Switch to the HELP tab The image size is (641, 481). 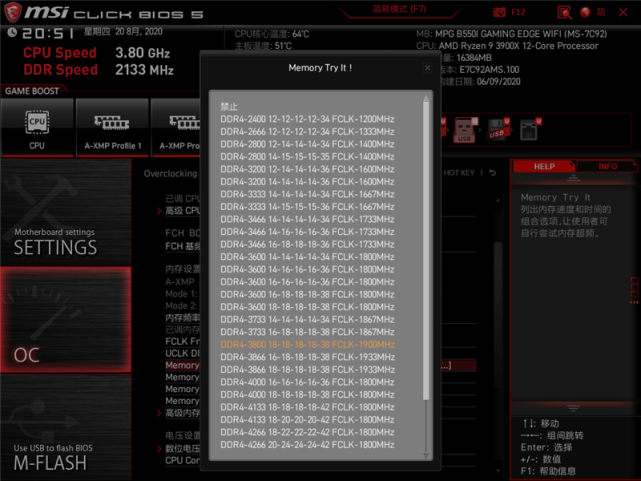(544, 167)
